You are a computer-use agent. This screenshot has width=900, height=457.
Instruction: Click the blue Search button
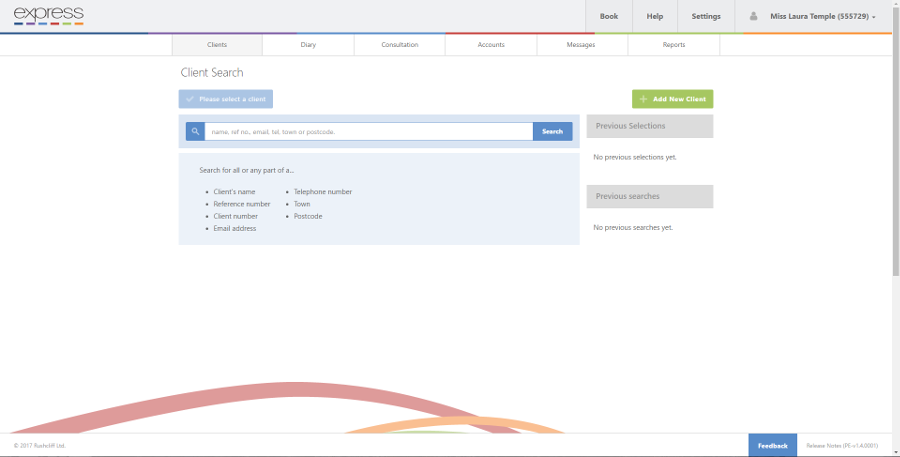coord(552,131)
